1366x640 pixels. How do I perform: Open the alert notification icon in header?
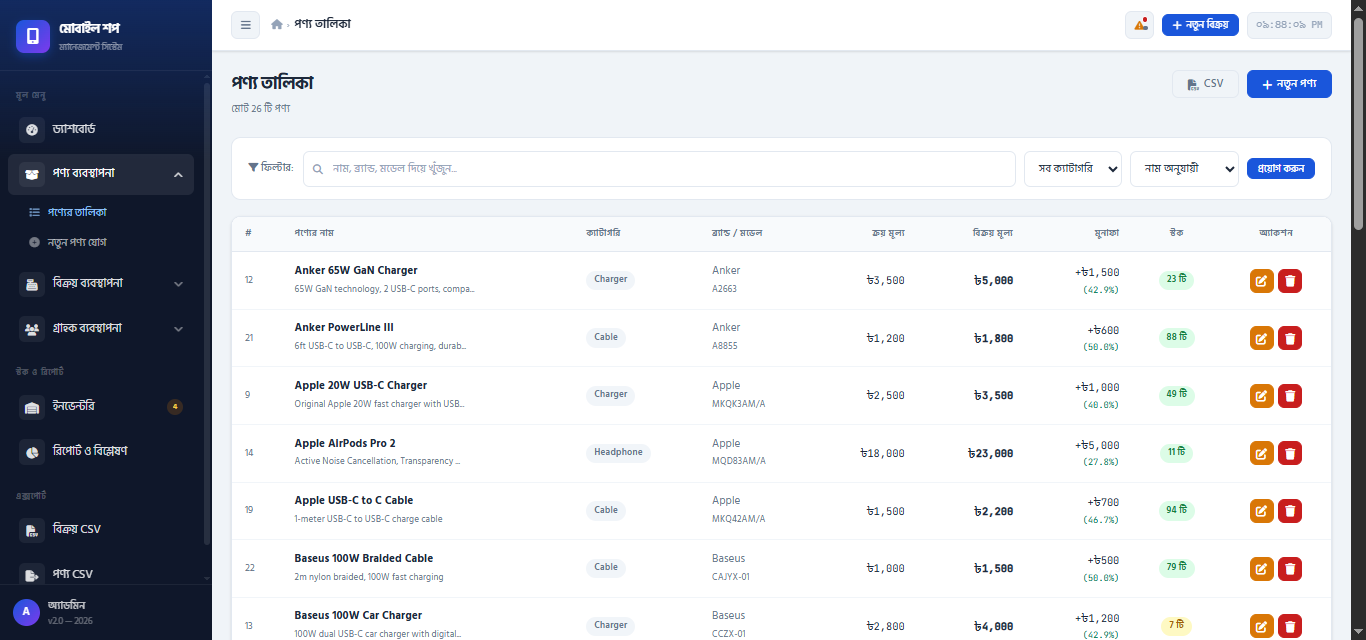point(1139,25)
